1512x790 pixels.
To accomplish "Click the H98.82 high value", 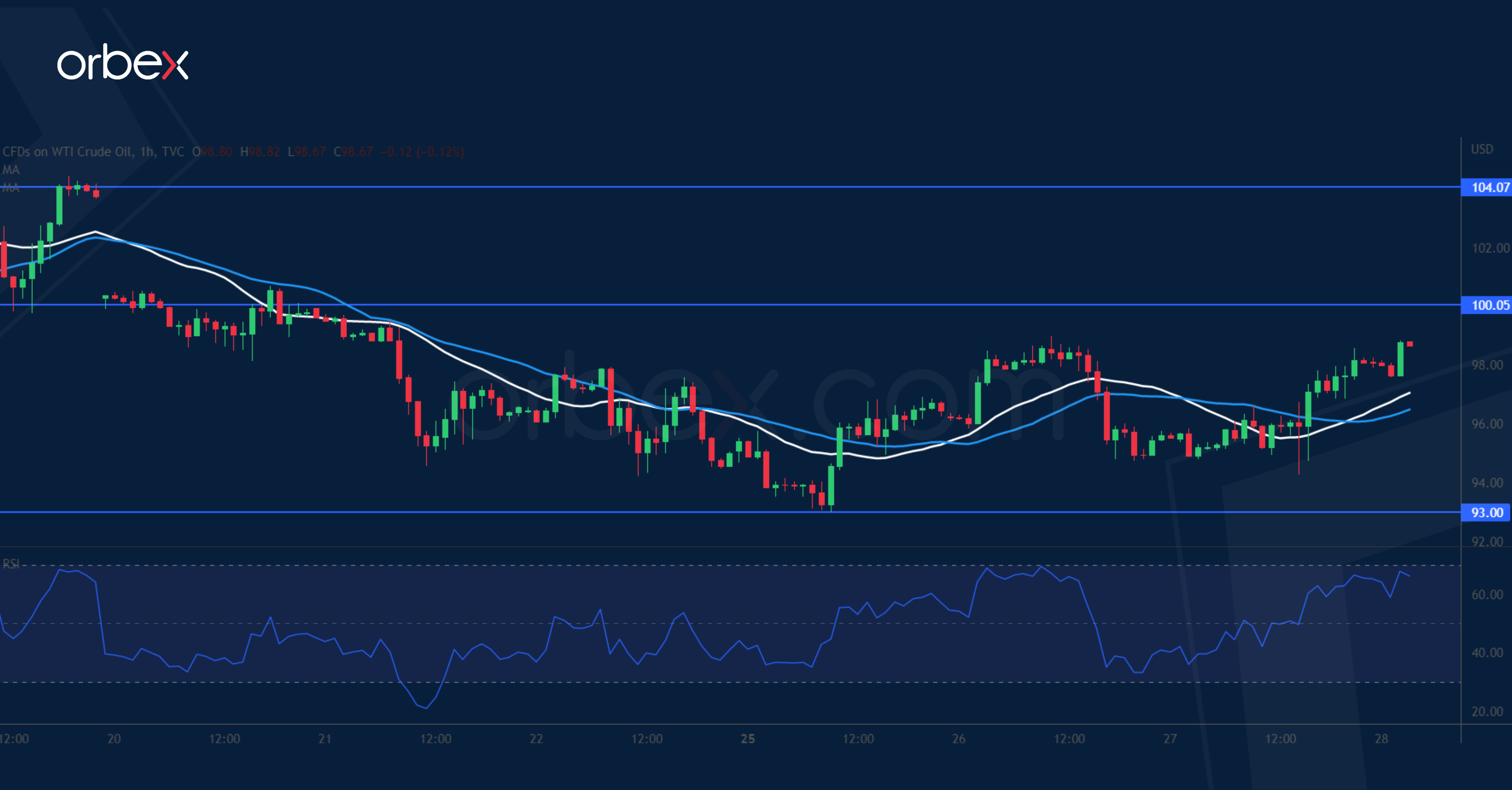I will pos(260,152).
